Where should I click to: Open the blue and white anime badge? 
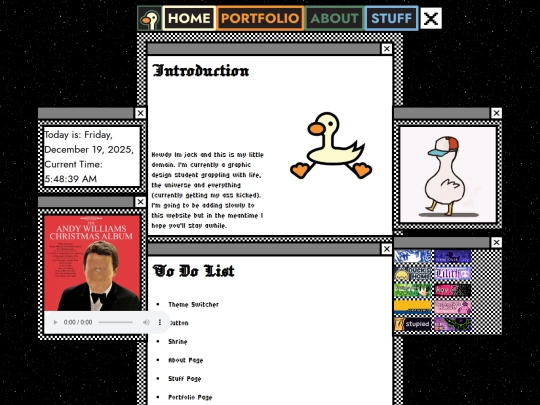(x=413, y=257)
